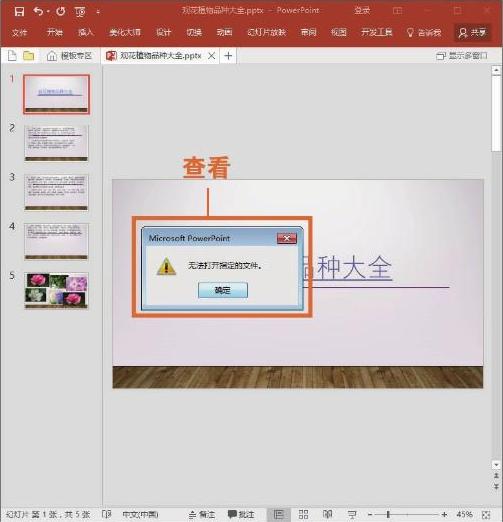This screenshot has height=522, width=503.
Task: Click the slide count status 幻灯片 第1张，共5张
Action: pos(48,514)
